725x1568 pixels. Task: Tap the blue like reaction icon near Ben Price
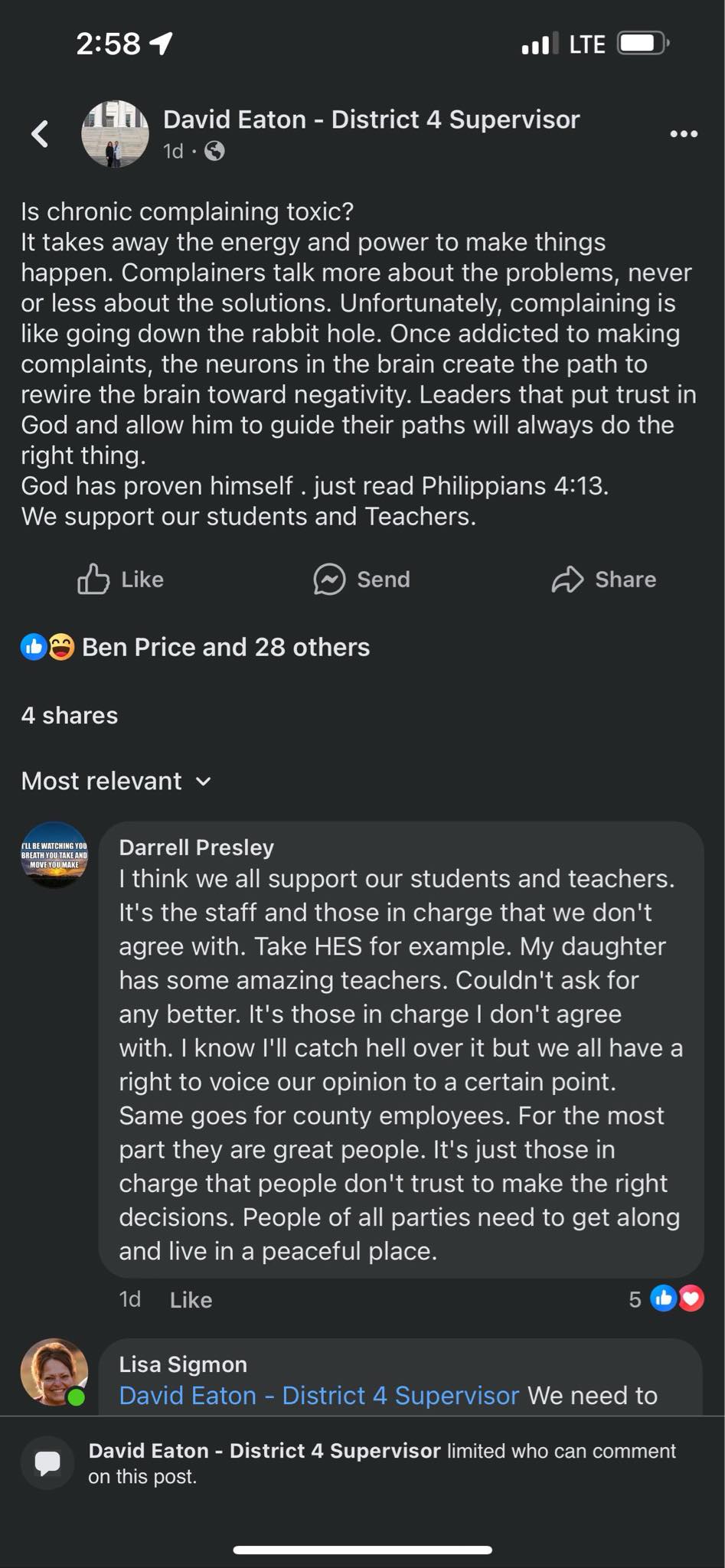34,648
